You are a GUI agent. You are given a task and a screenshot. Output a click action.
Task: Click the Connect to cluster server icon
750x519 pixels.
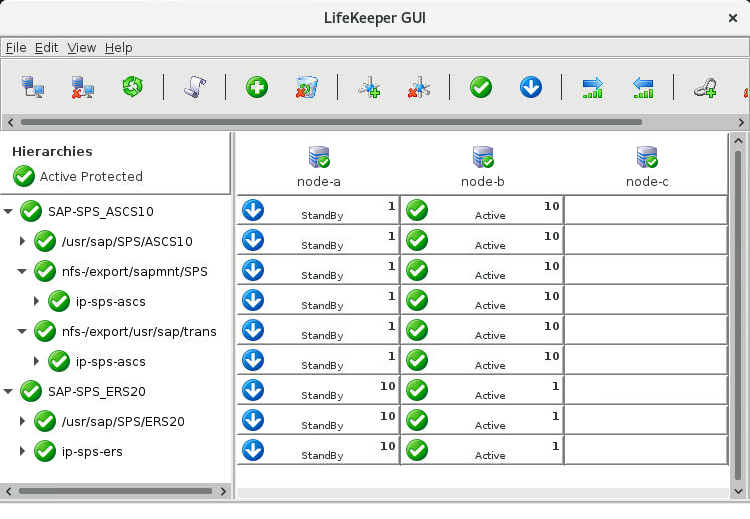(33, 87)
